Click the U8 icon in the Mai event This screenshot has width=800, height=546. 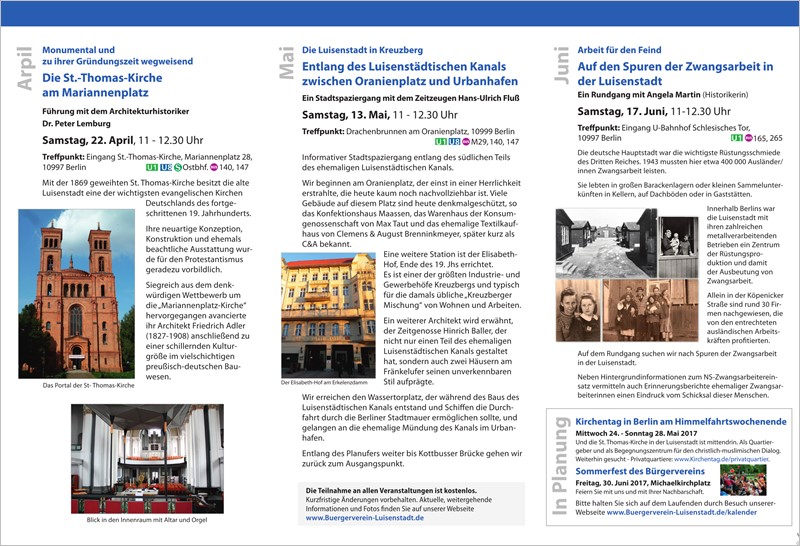coord(456,141)
